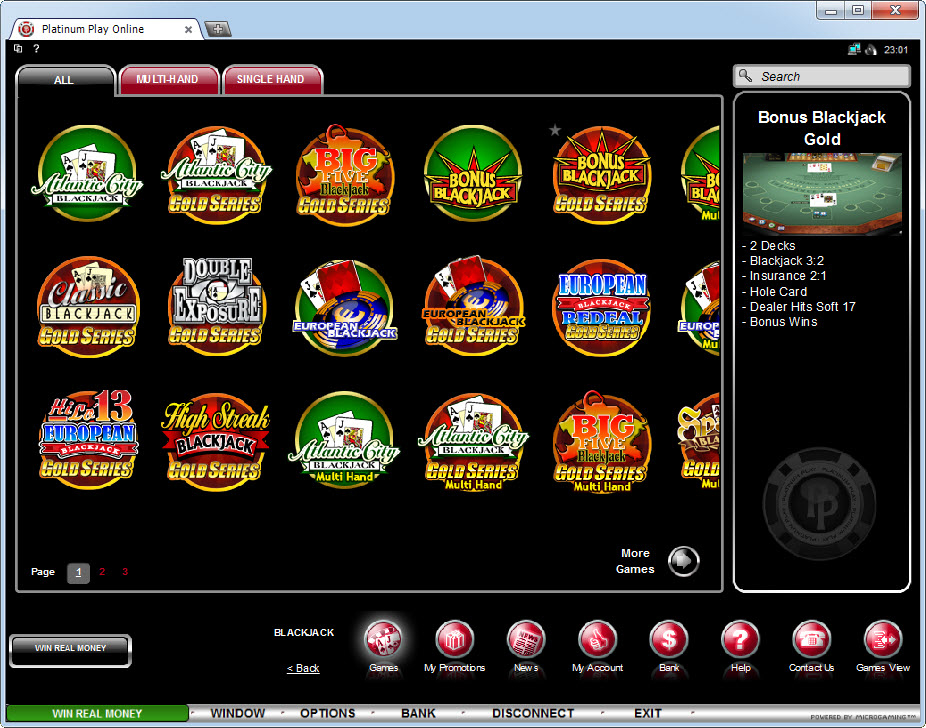The height and width of the screenshot is (728, 926).
Task: Go to page 1 of games
Action: click(79, 572)
